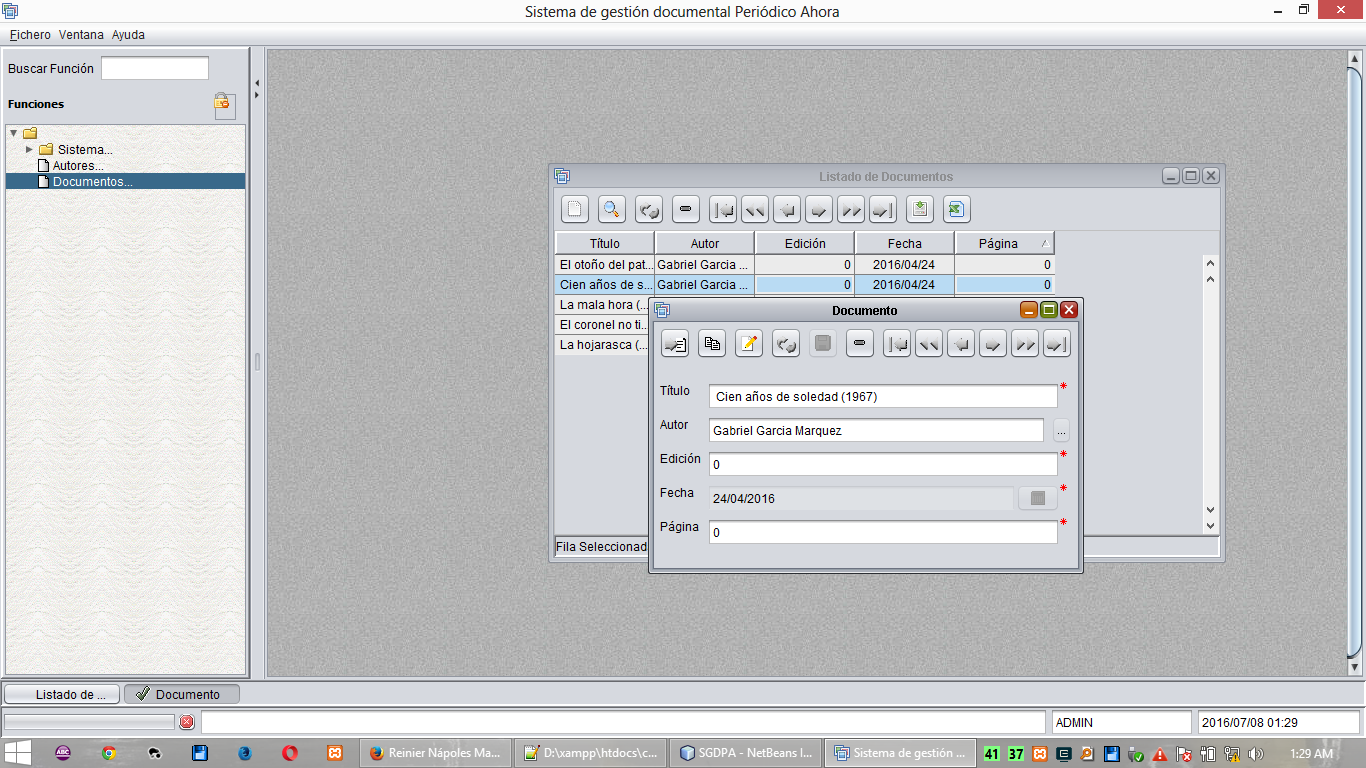Click the padlock icon beside Funciones
The image size is (1366, 768).
coord(224,105)
